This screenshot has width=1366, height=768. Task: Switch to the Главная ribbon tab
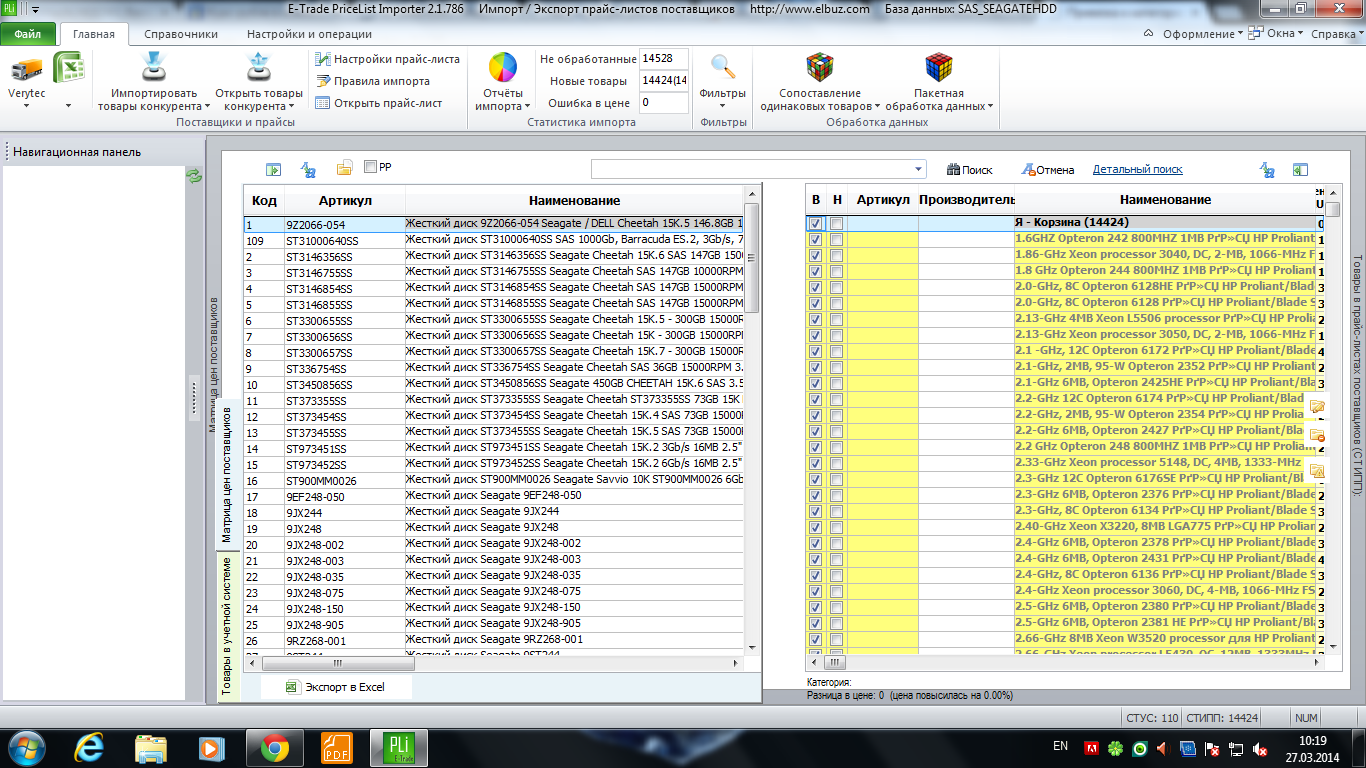point(94,34)
